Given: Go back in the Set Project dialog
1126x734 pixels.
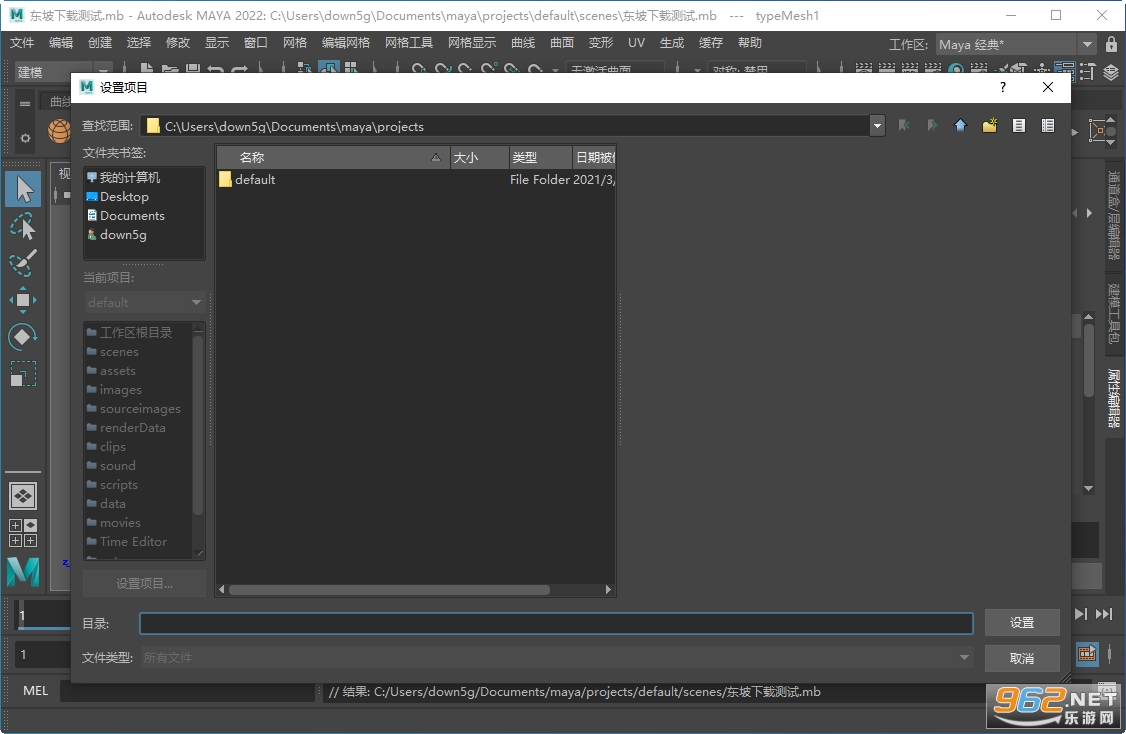Looking at the screenshot, I should pyautogui.click(x=904, y=126).
